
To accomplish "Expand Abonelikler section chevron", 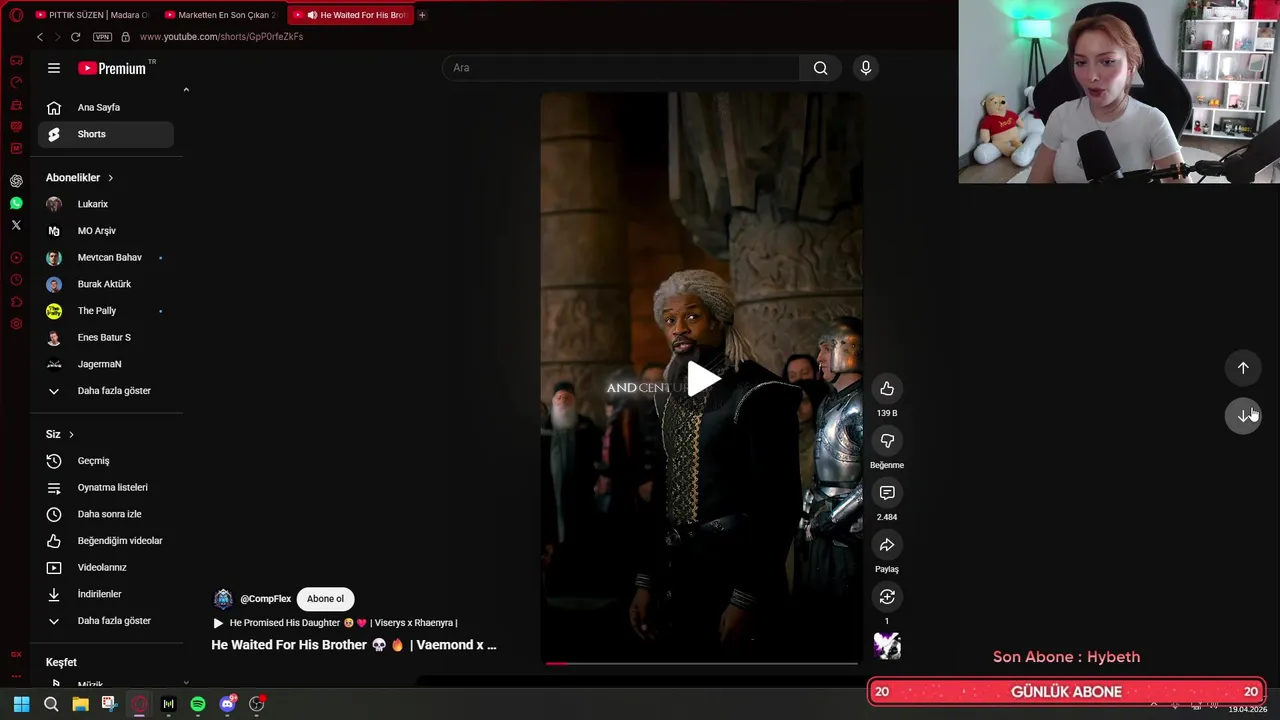I will point(110,178).
